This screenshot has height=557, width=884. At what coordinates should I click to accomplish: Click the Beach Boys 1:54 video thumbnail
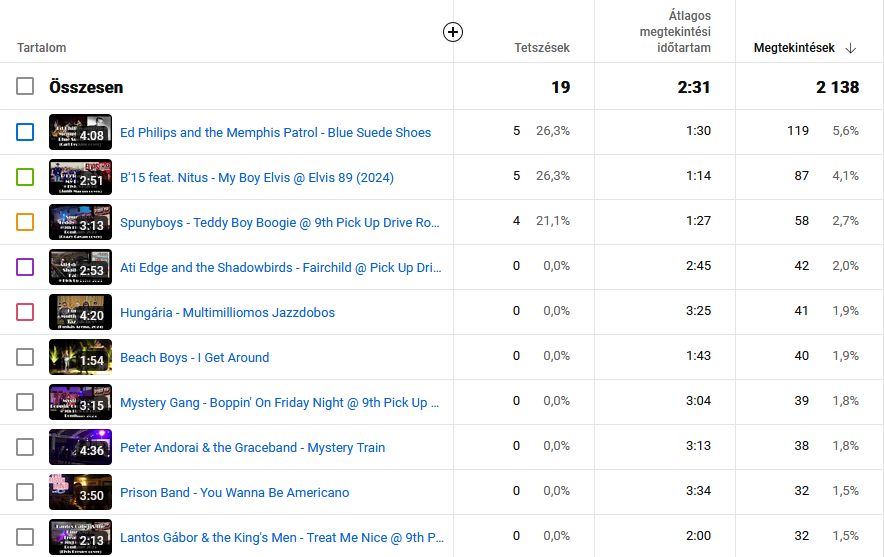coord(80,357)
